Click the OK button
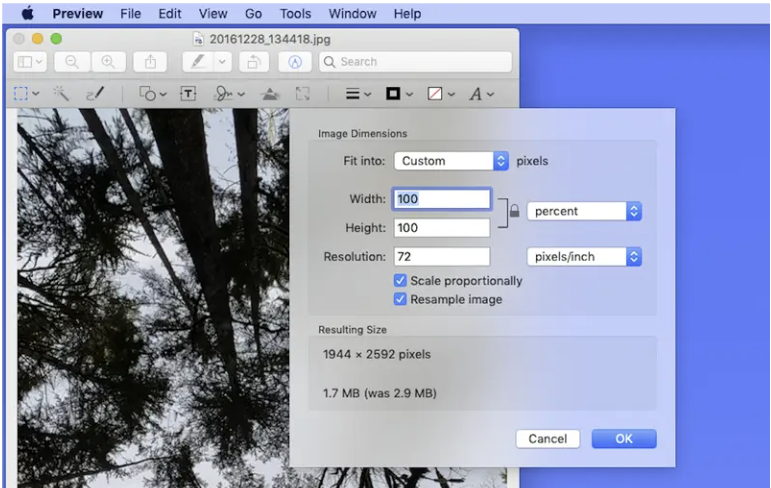771x488 pixels. (x=624, y=439)
